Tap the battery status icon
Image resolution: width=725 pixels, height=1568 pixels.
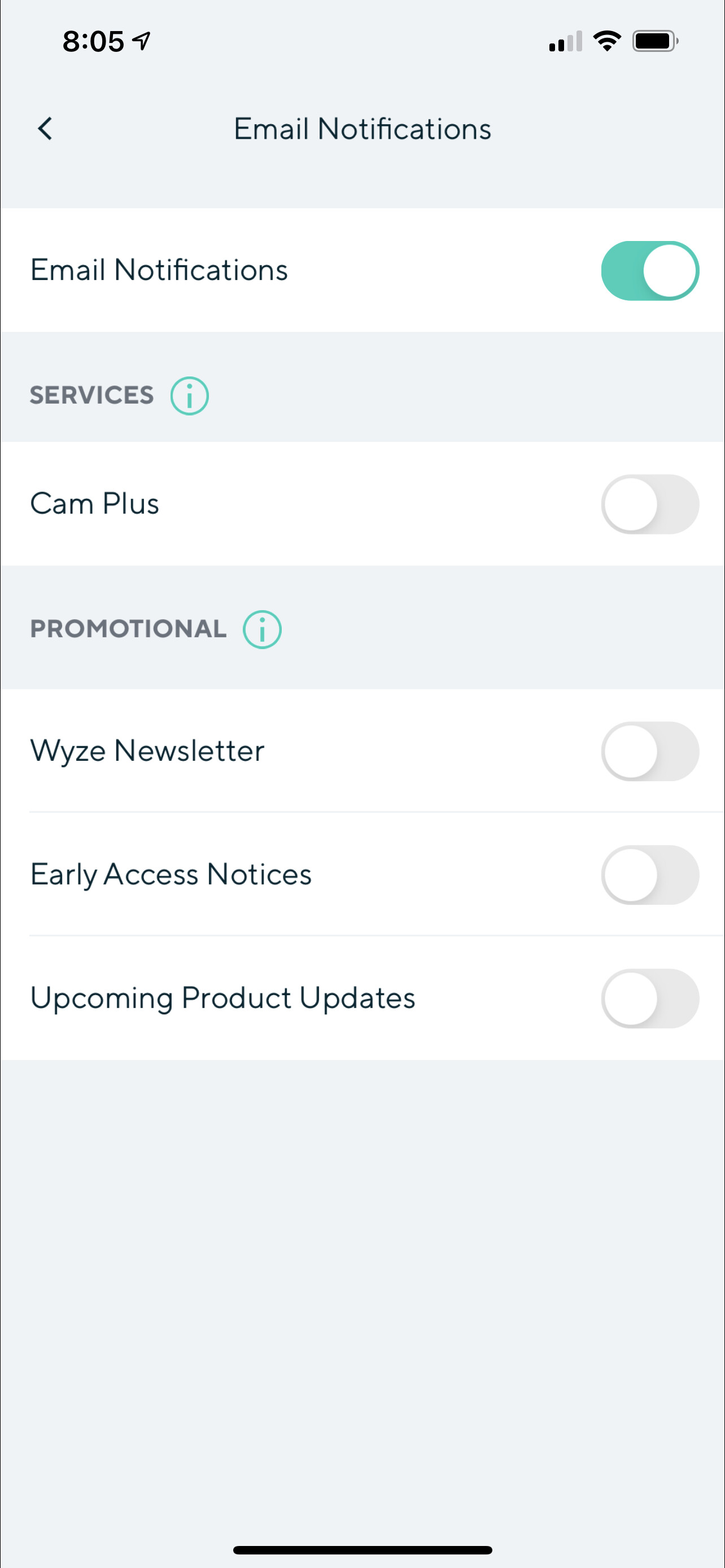pyautogui.click(x=655, y=41)
